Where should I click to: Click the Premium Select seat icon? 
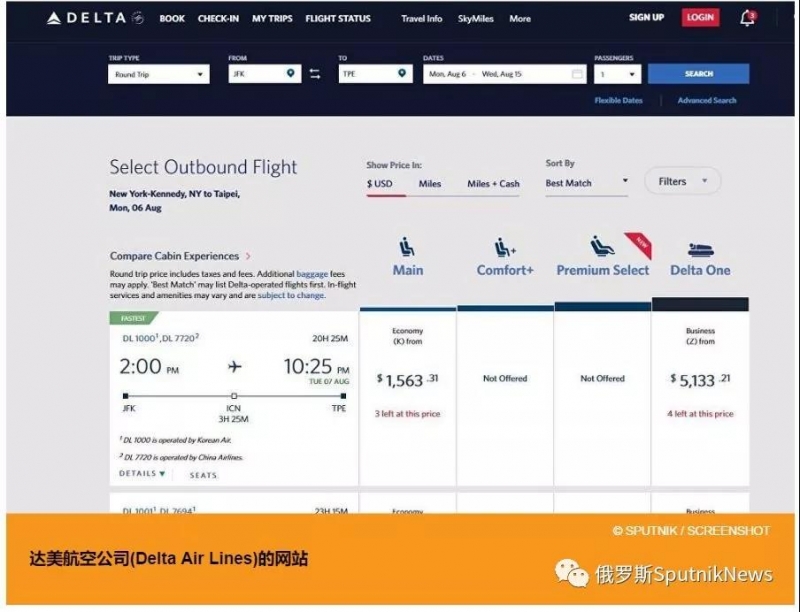602,246
